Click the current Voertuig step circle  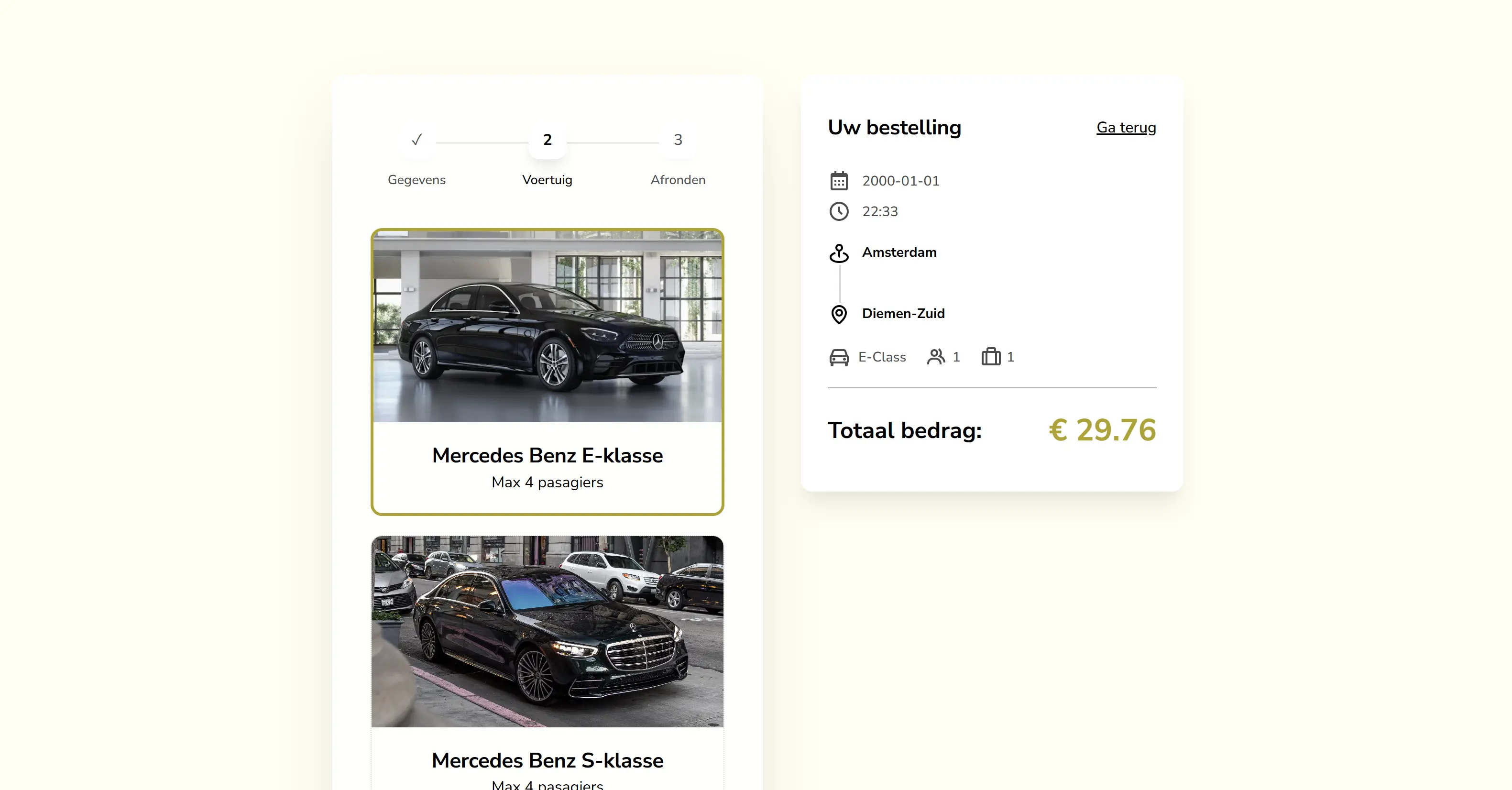547,140
